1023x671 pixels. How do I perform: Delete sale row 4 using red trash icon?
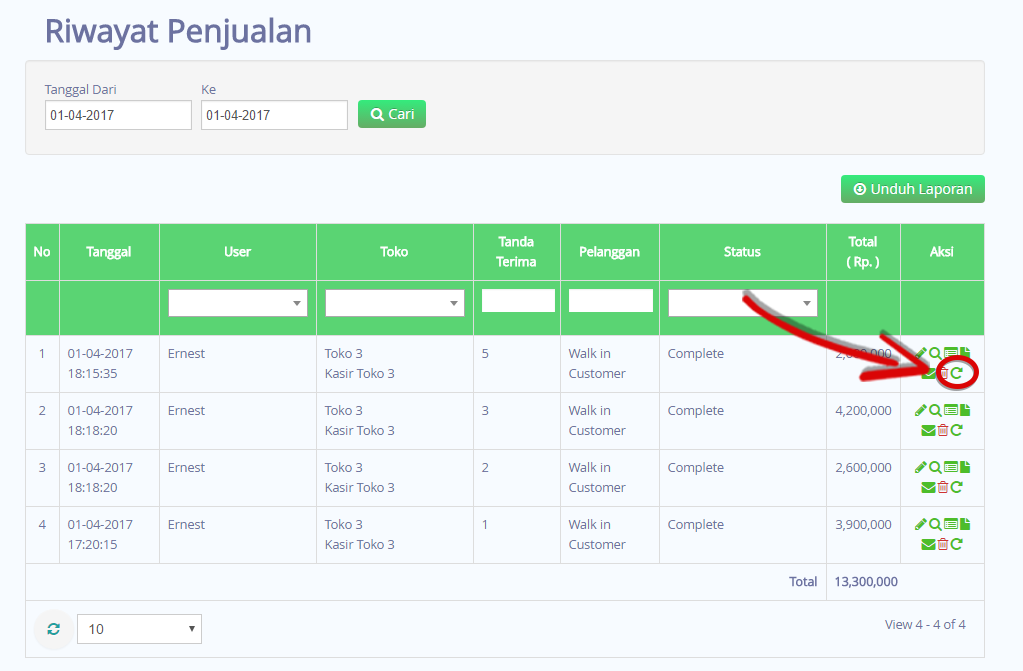pos(943,544)
